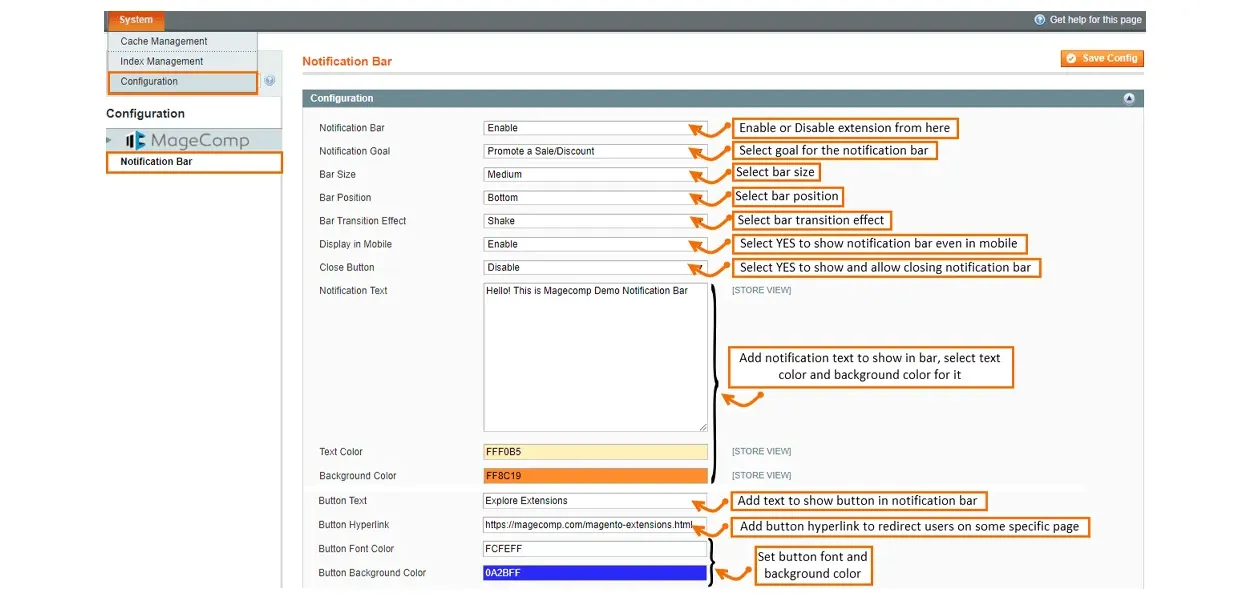Click the Background Color orange swatch field

point(595,476)
